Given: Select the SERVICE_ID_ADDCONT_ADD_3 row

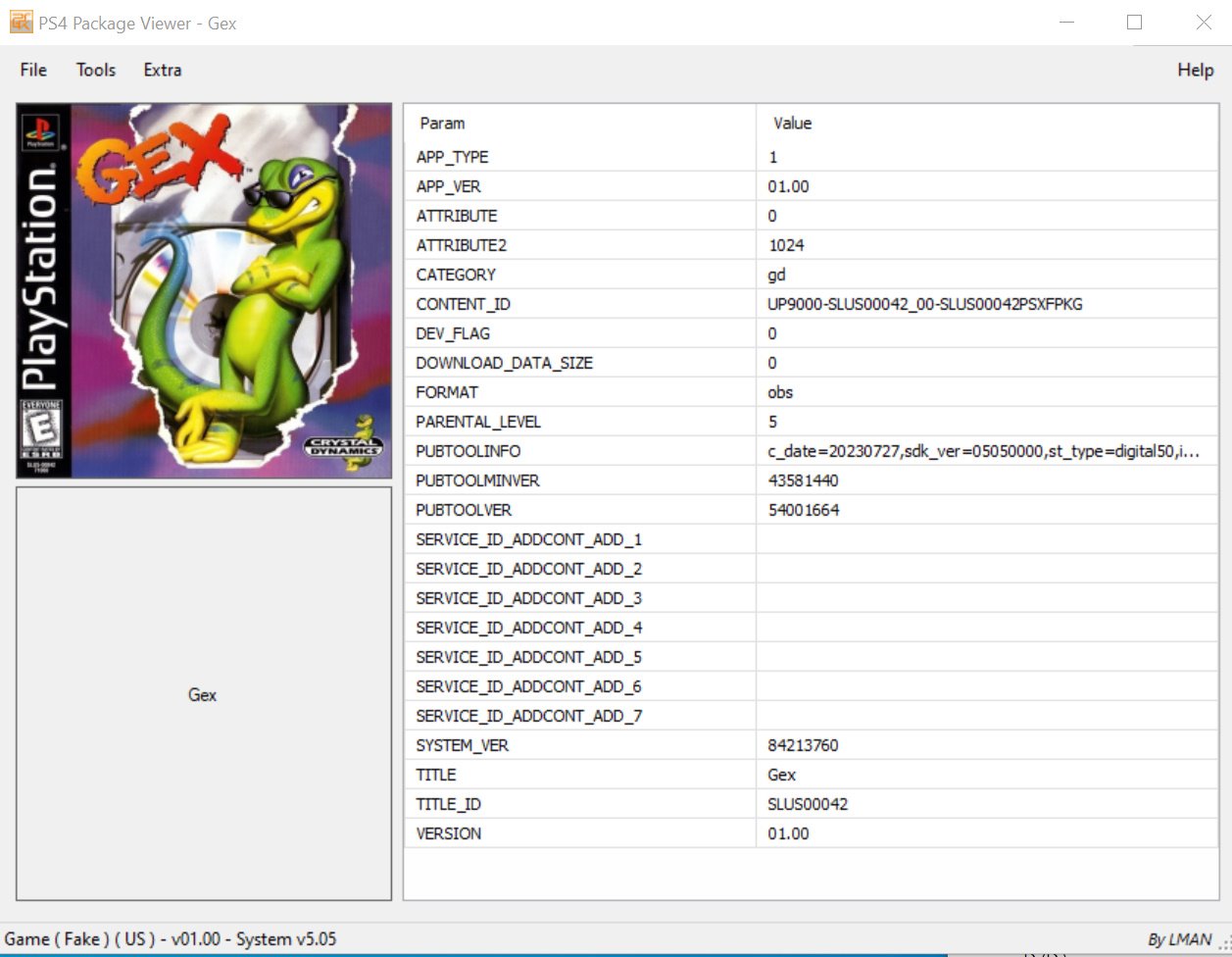Looking at the screenshot, I should [812, 598].
